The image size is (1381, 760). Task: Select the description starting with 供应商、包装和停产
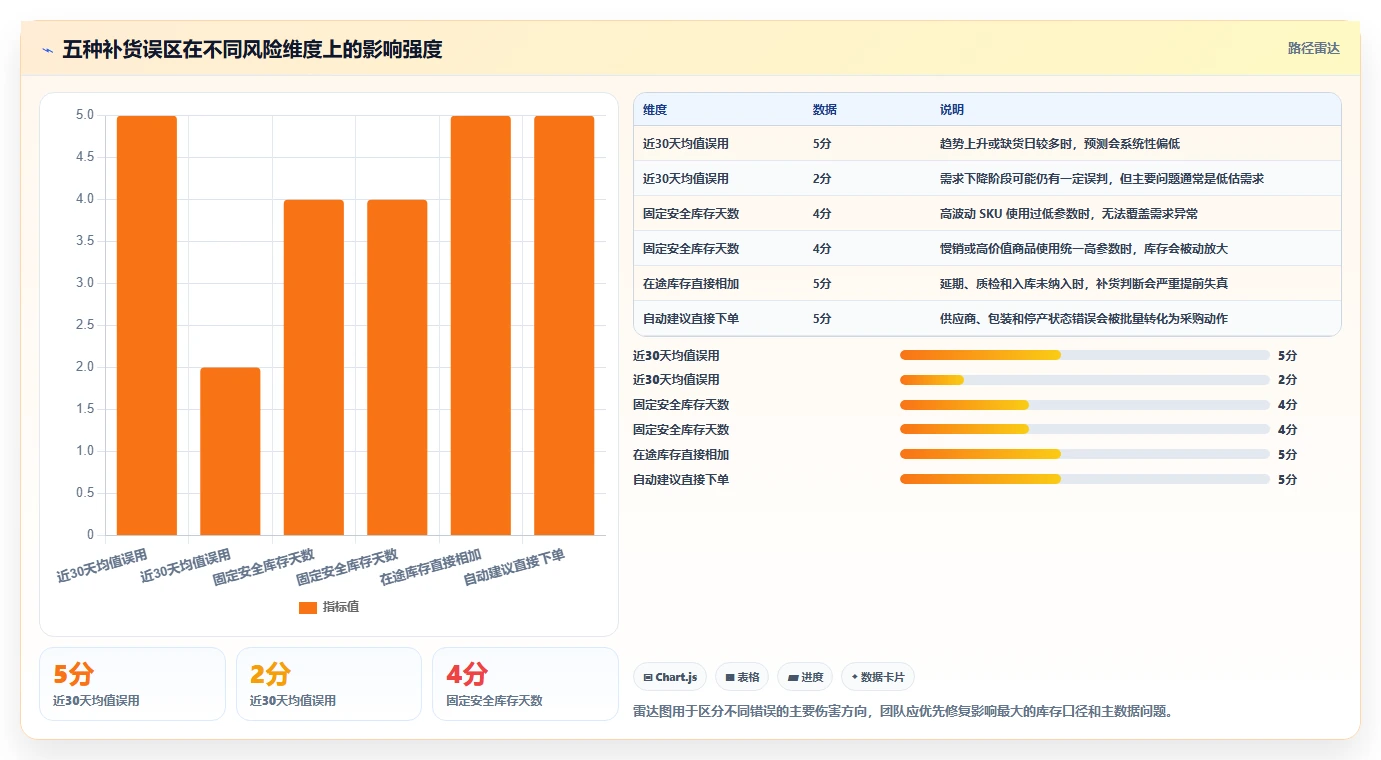coord(1084,319)
